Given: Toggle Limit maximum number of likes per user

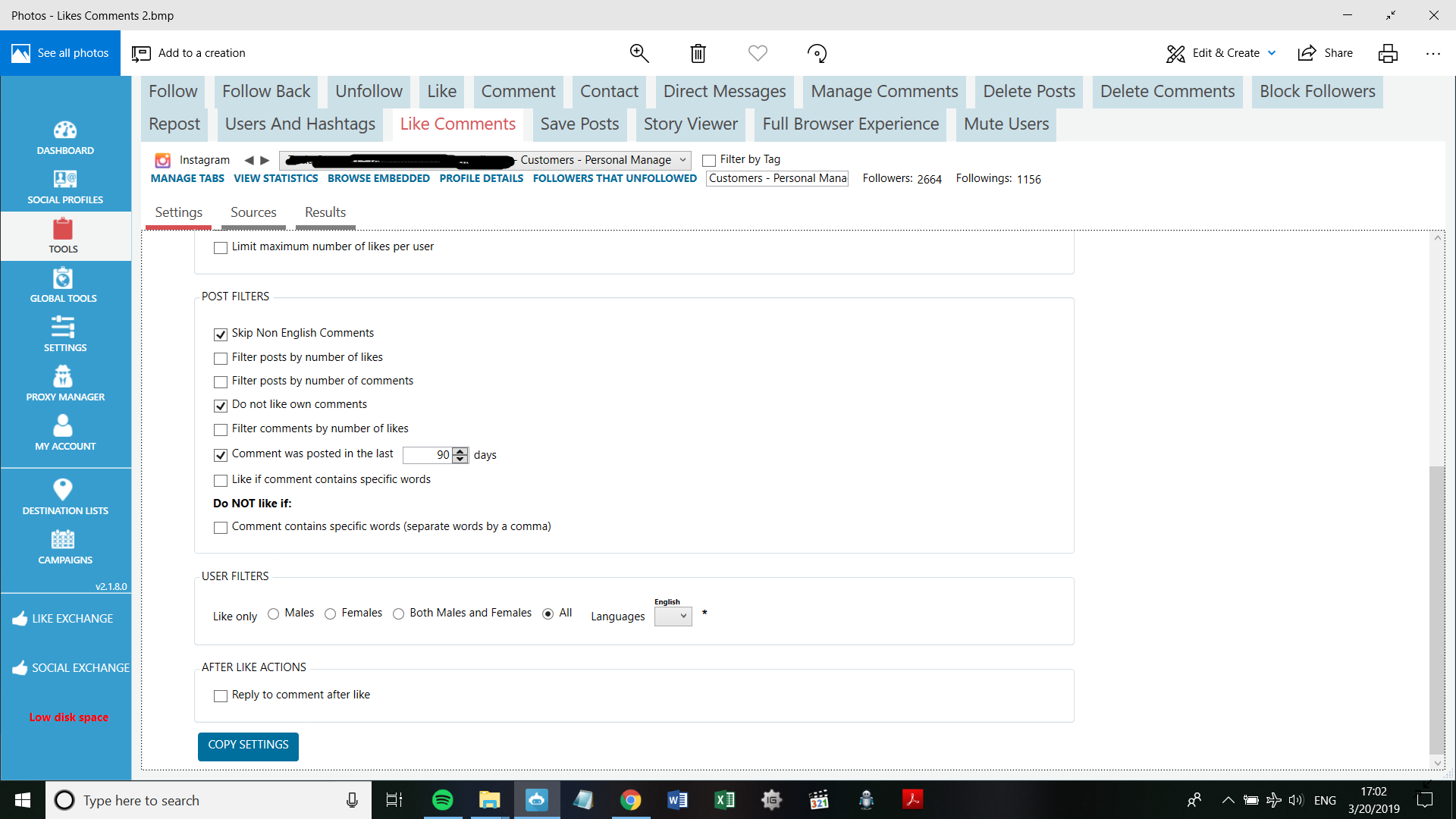Looking at the screenshot, I should [x=221, y=248].
